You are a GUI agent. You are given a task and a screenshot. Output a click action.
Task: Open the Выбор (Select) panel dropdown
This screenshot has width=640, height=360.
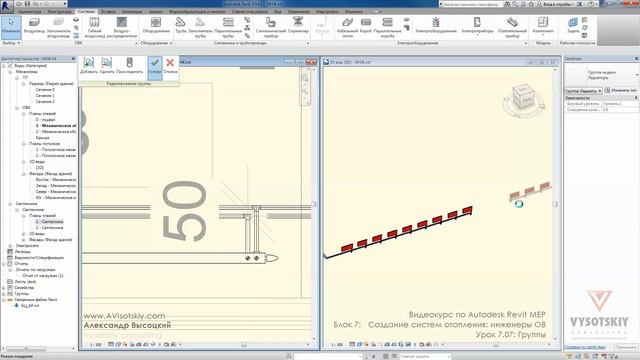(11, 43)
